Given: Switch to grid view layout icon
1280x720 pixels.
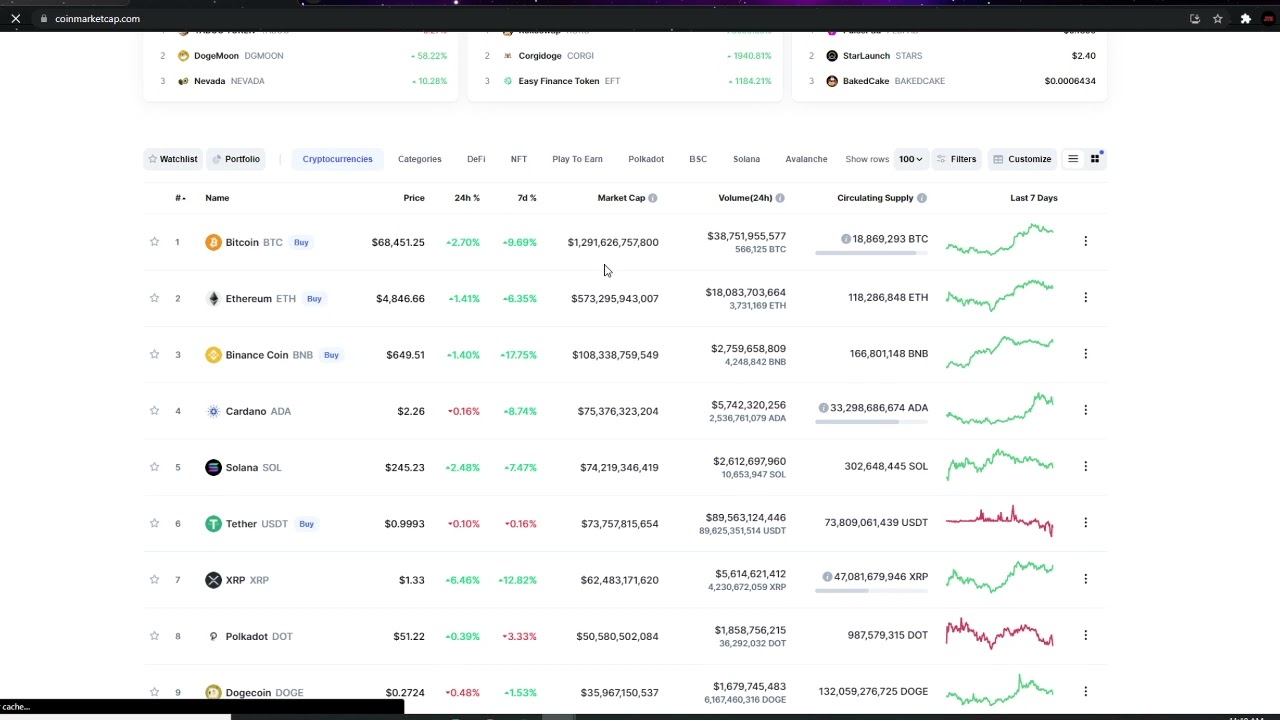Looking at the screenshot, I should coord(1095,159).
